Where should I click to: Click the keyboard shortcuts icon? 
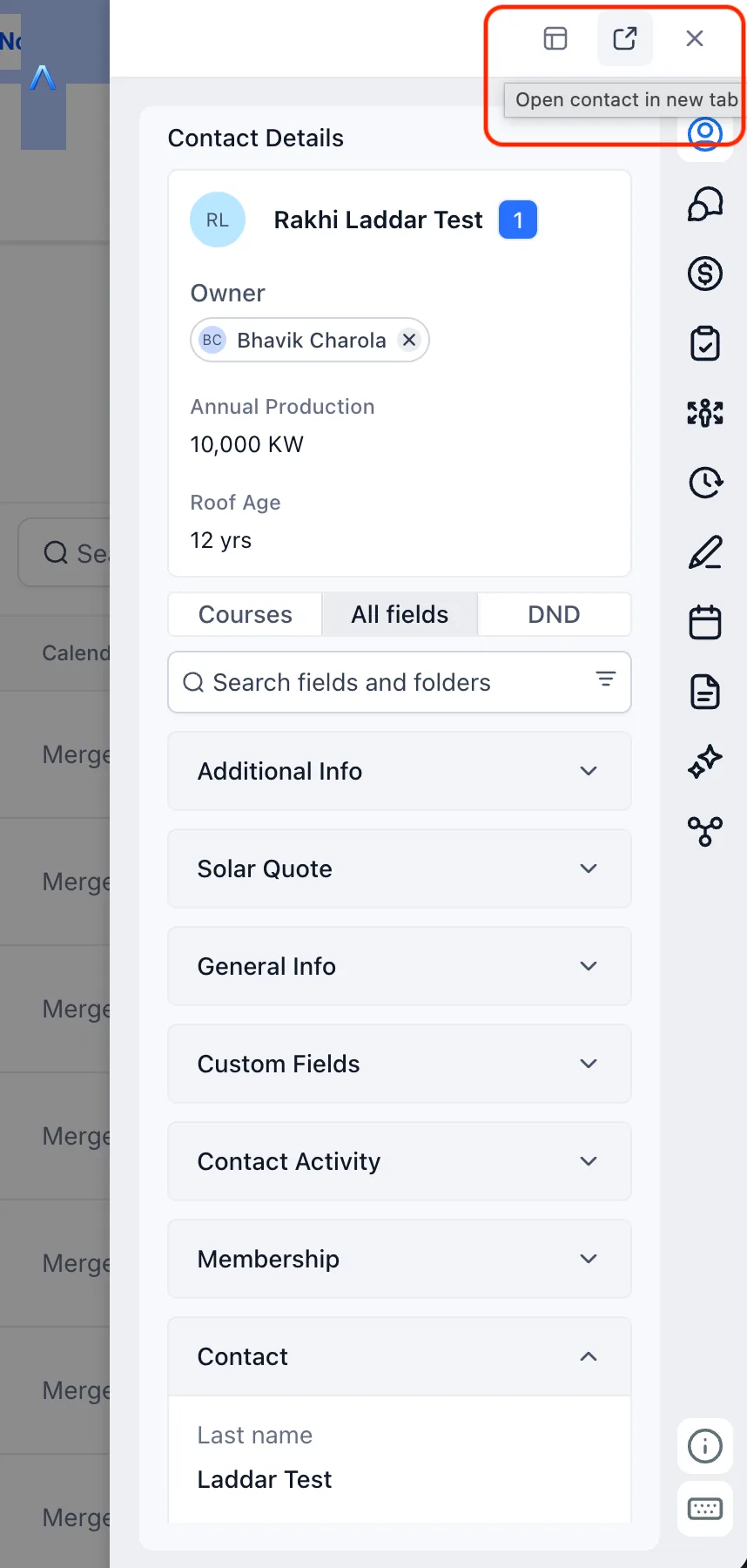(x=705, y=1509)
